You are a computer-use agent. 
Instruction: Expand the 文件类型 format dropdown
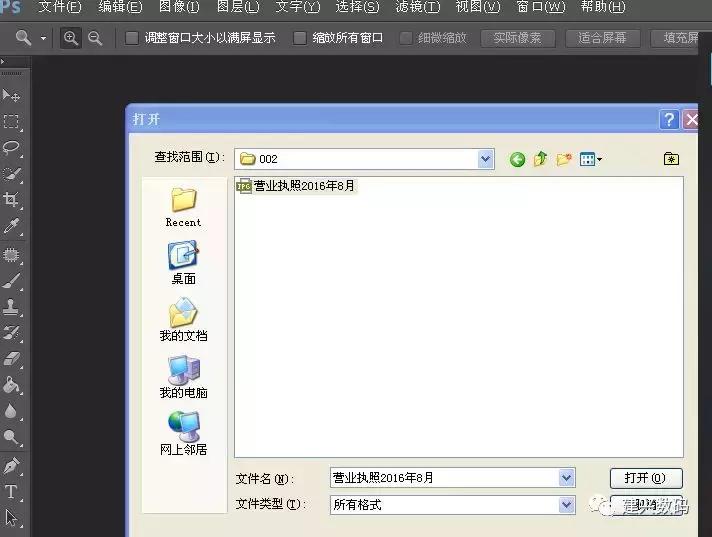566,505
